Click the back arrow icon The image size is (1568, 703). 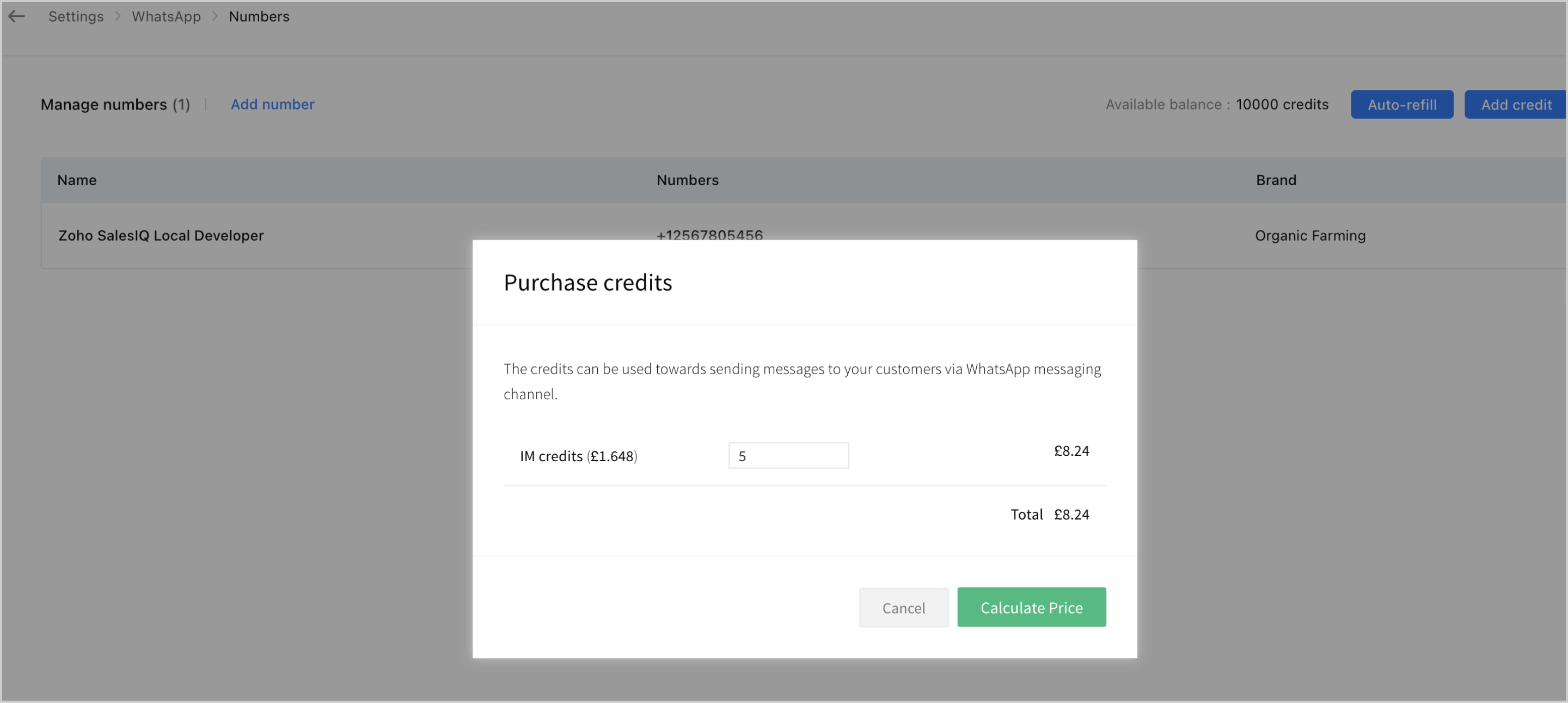(16, 16)
